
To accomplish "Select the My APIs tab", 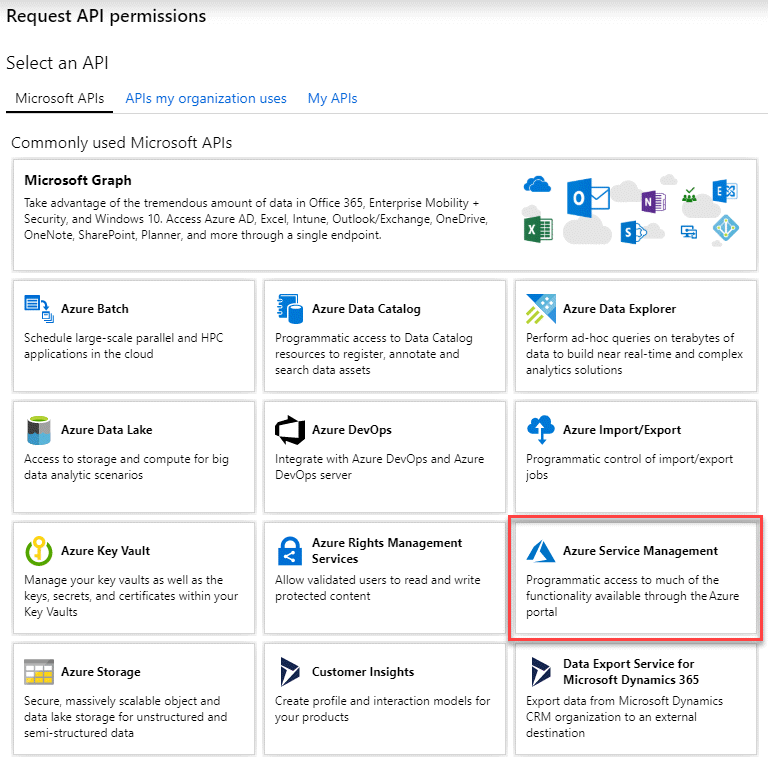I will 332,98.
